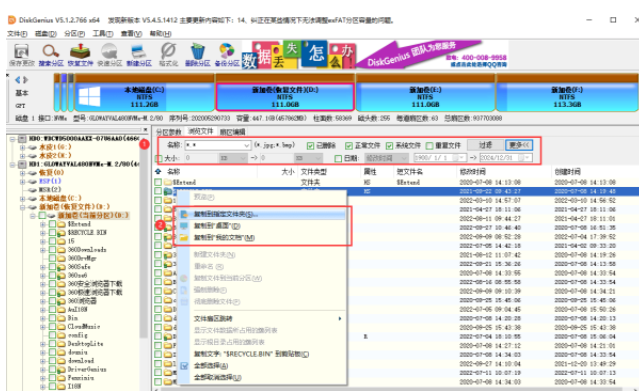The image size is (639, 391).
Task: Switch to the 分区参数 tab
Action: [x=169, y=132]
